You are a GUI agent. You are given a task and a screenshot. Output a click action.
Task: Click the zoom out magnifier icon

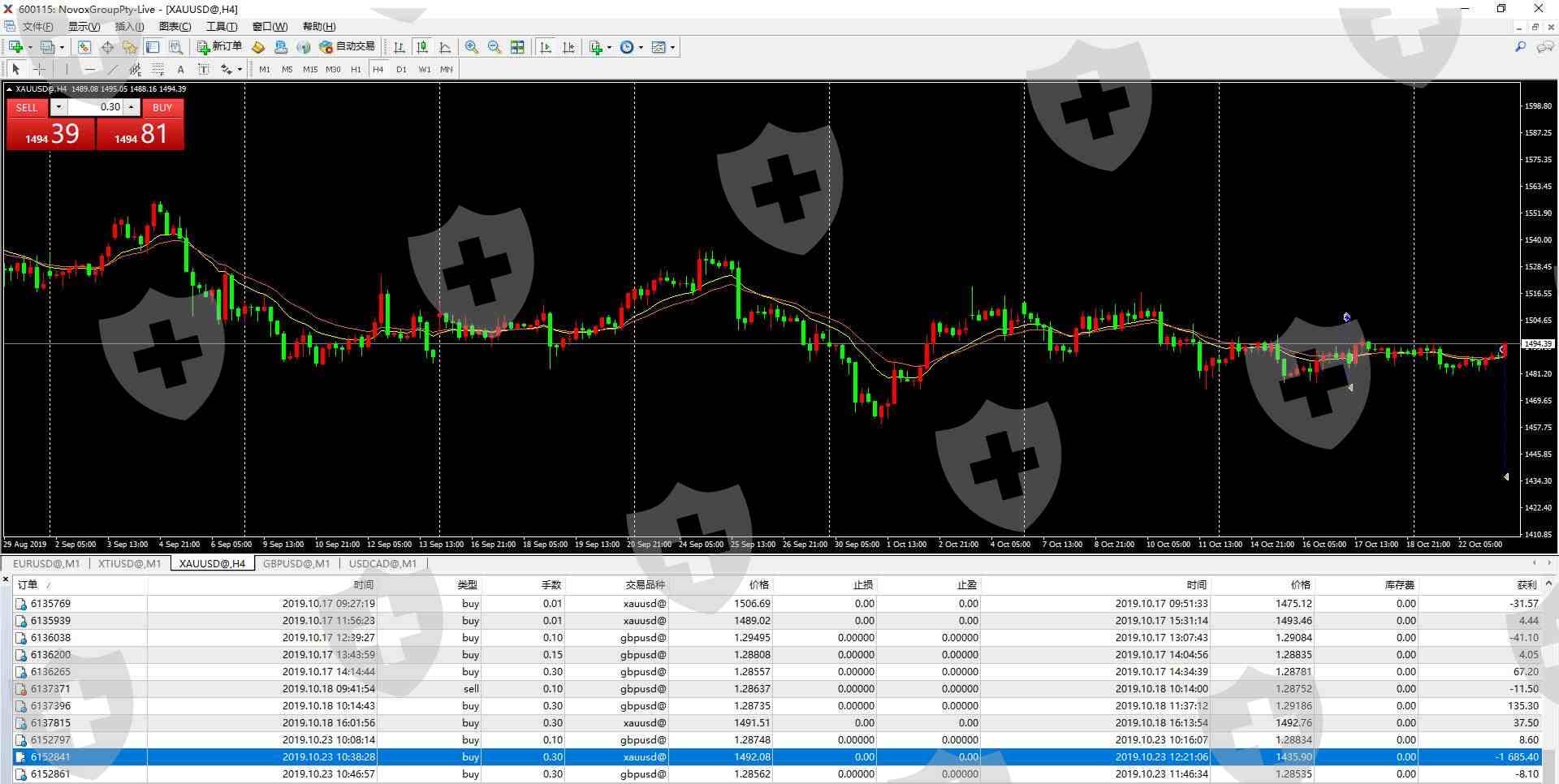494,47
